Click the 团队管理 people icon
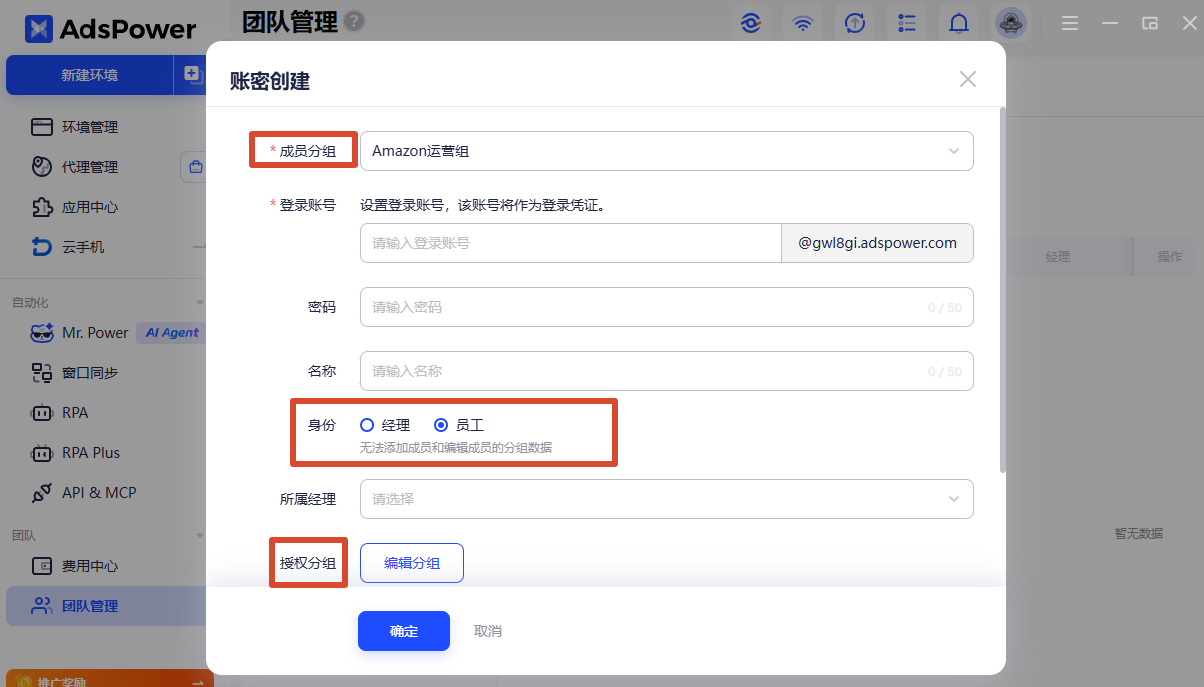 pyautogui.click(x=41, y=606)
